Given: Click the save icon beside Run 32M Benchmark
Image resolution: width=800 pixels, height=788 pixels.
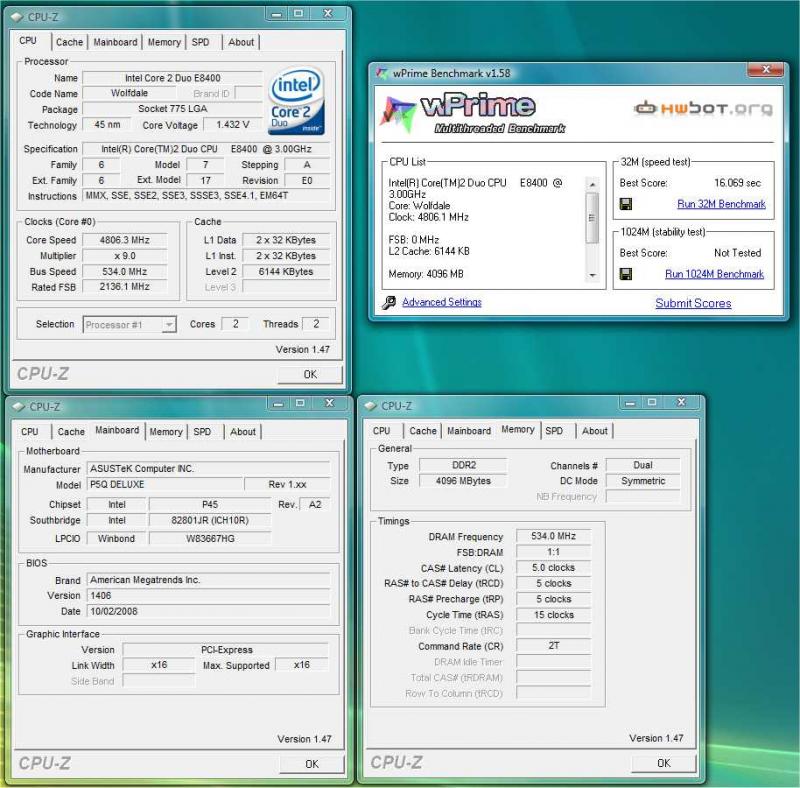Looking at the screenshot, I should tap(626, 204).
